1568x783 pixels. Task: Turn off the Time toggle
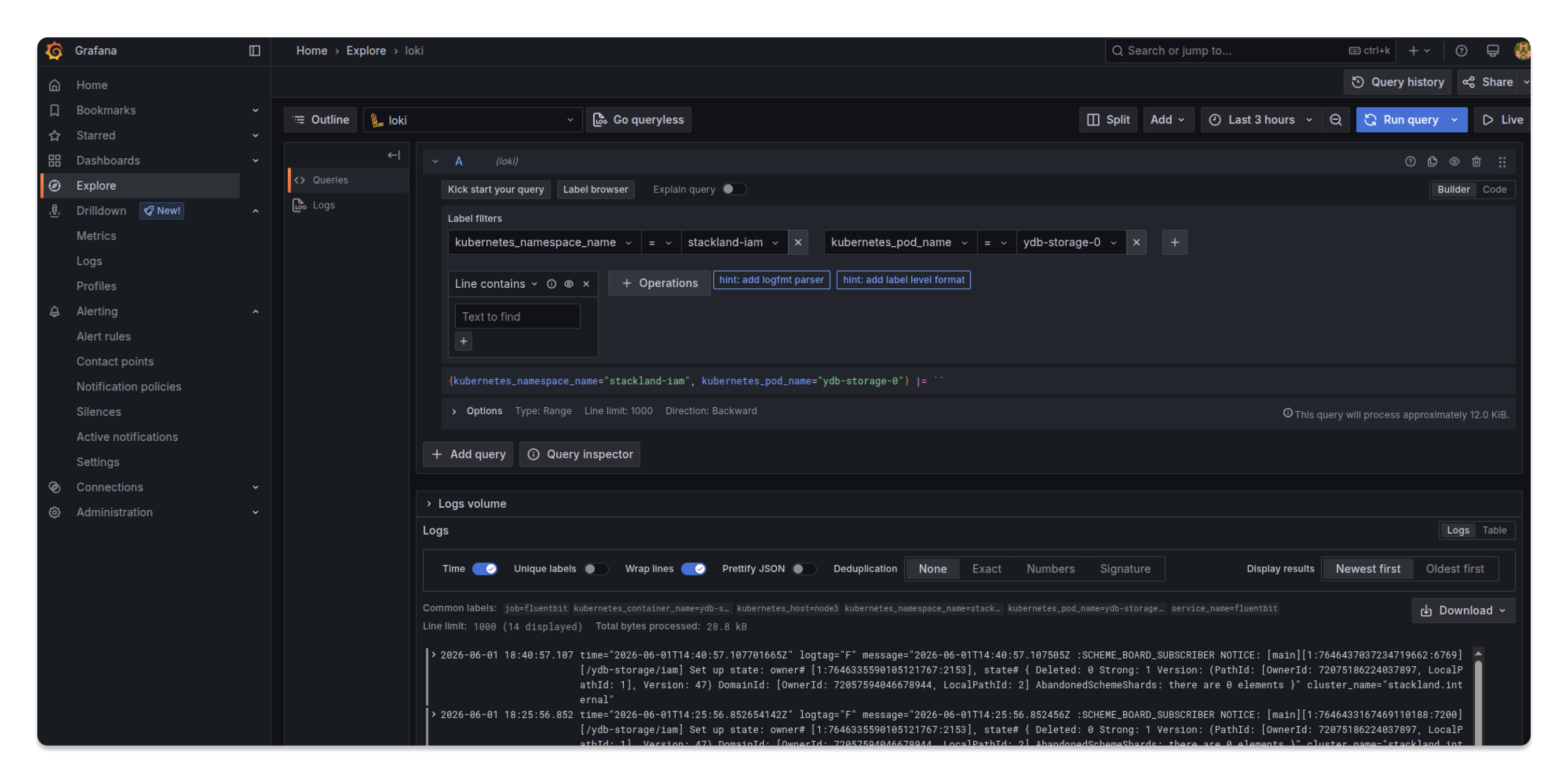pos(484,569)
